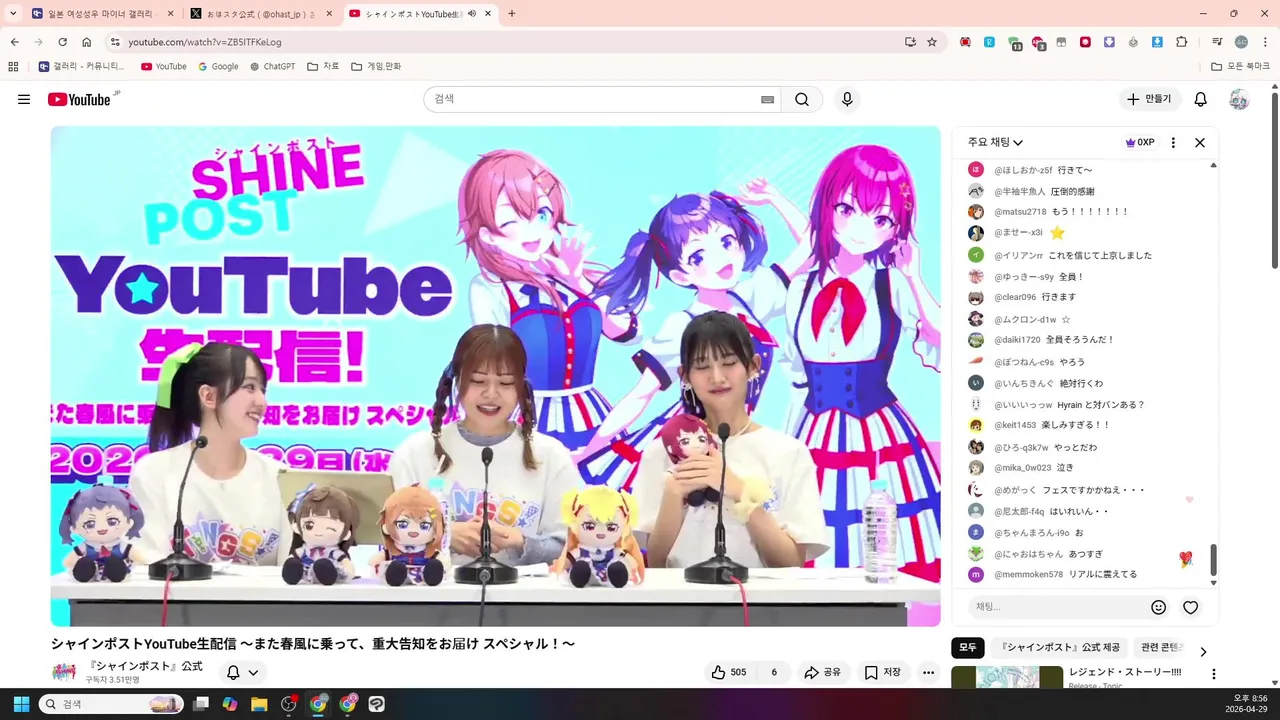Click the chat scrollbar thumb
Viewport: 1280px width, 720px height.
[x=1214, y=560]
